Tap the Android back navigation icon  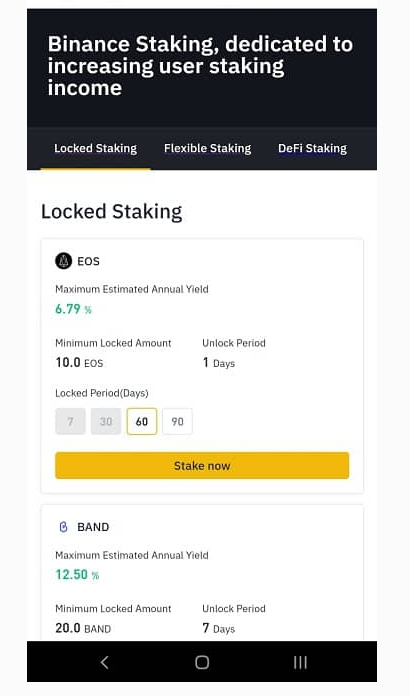tap(105, 662)
